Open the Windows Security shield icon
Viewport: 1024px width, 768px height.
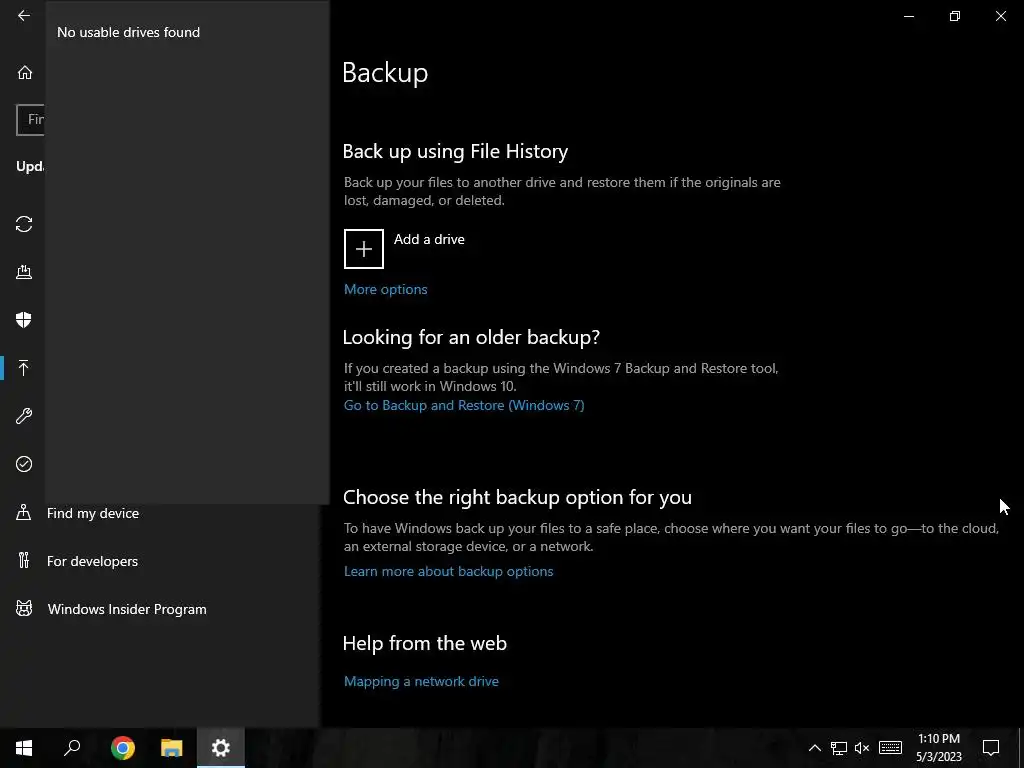tap(24, 320)
